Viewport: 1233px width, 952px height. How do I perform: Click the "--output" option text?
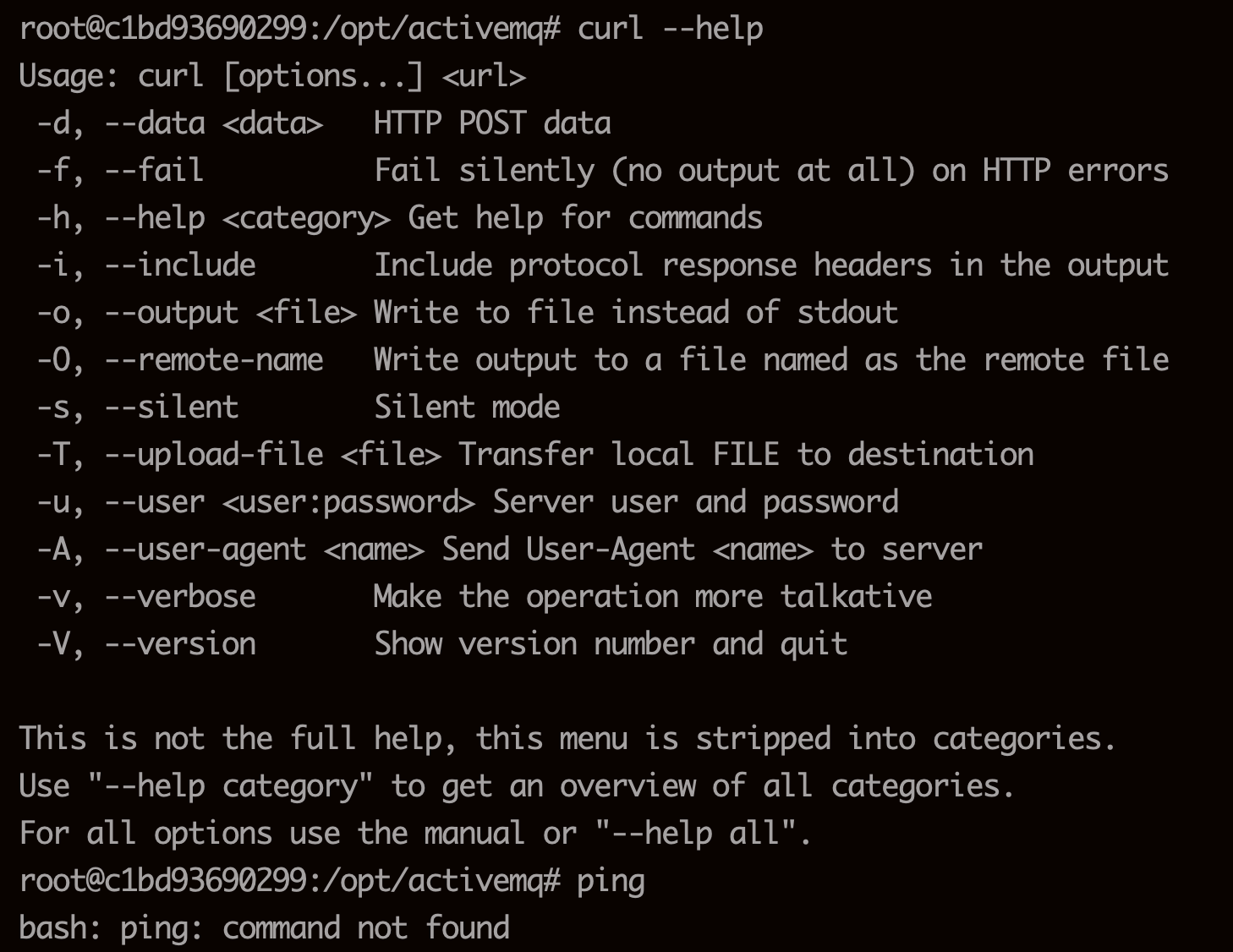pyautogui.click(x=171, y=313)
